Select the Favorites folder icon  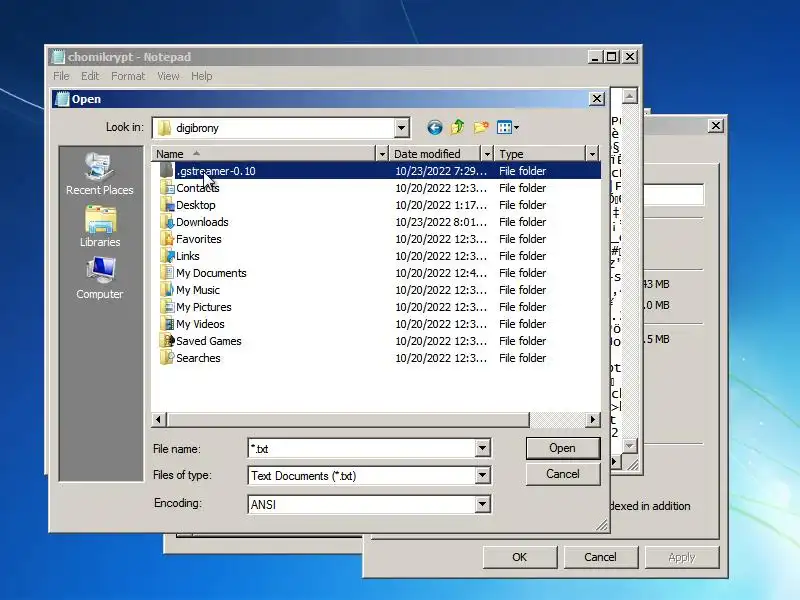[x=167, y=239]
